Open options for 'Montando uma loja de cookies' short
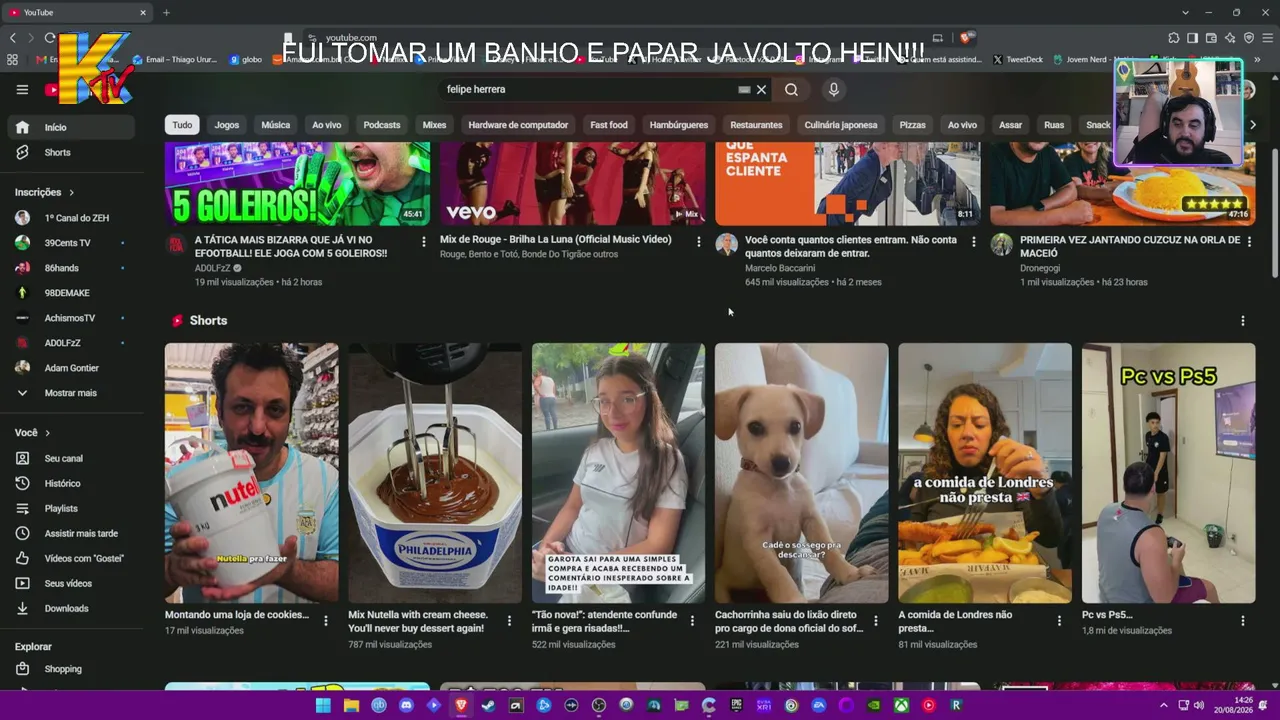This screenshot has height=720, width=1280. click(x=326, y=621)
